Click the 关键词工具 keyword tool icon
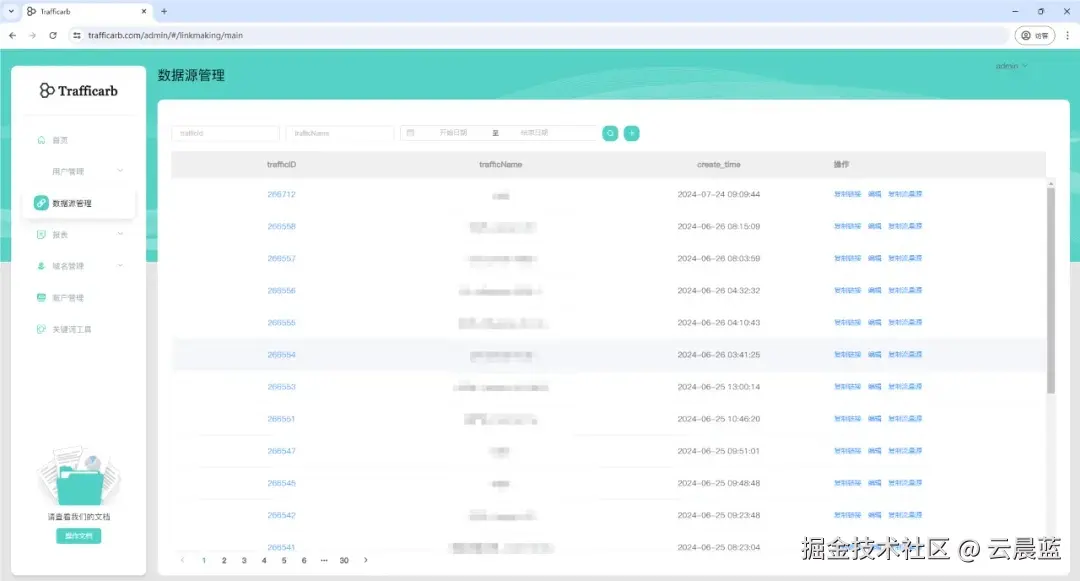This screenshot has width=1080, height=581. [41, 329]
